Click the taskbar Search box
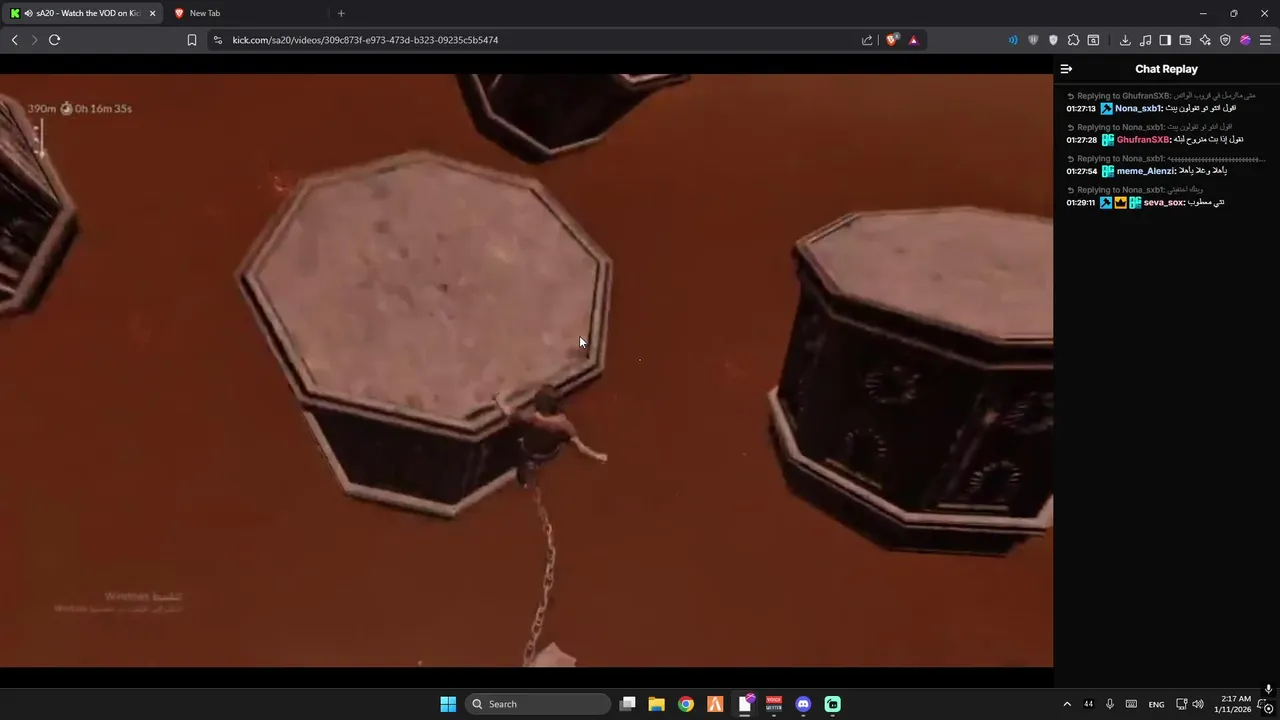 coord(538,704)
